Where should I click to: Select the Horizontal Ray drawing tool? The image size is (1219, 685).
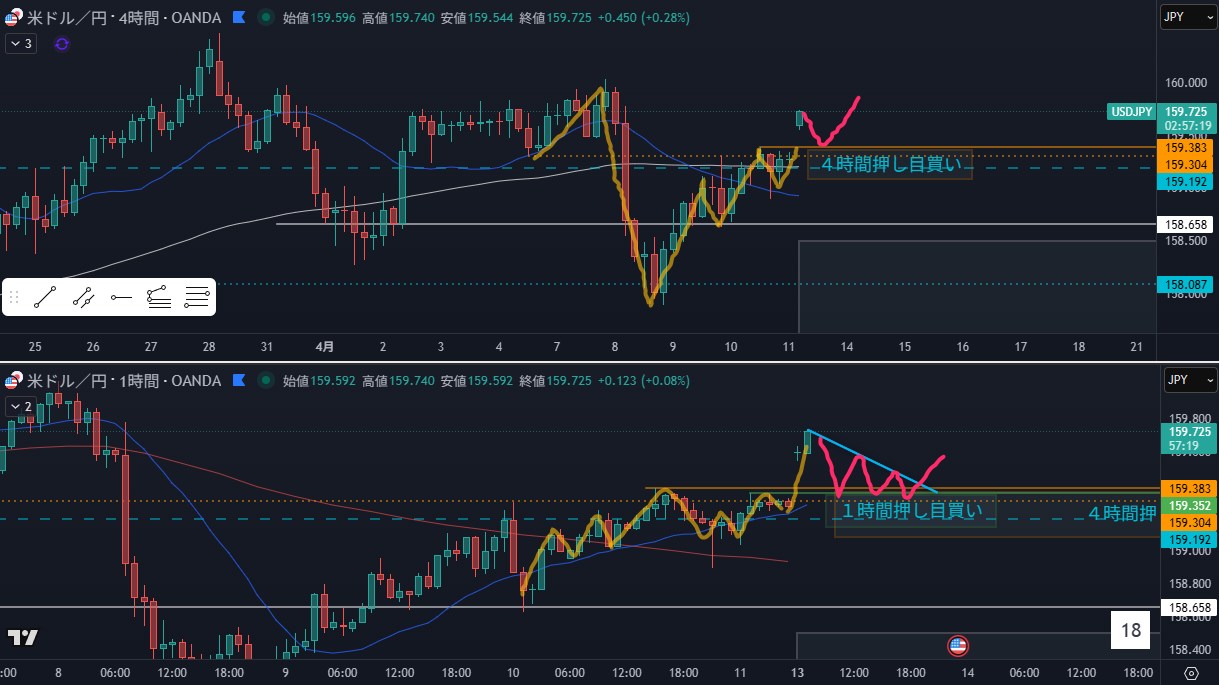pyautogui.click(x=121, y=297)
